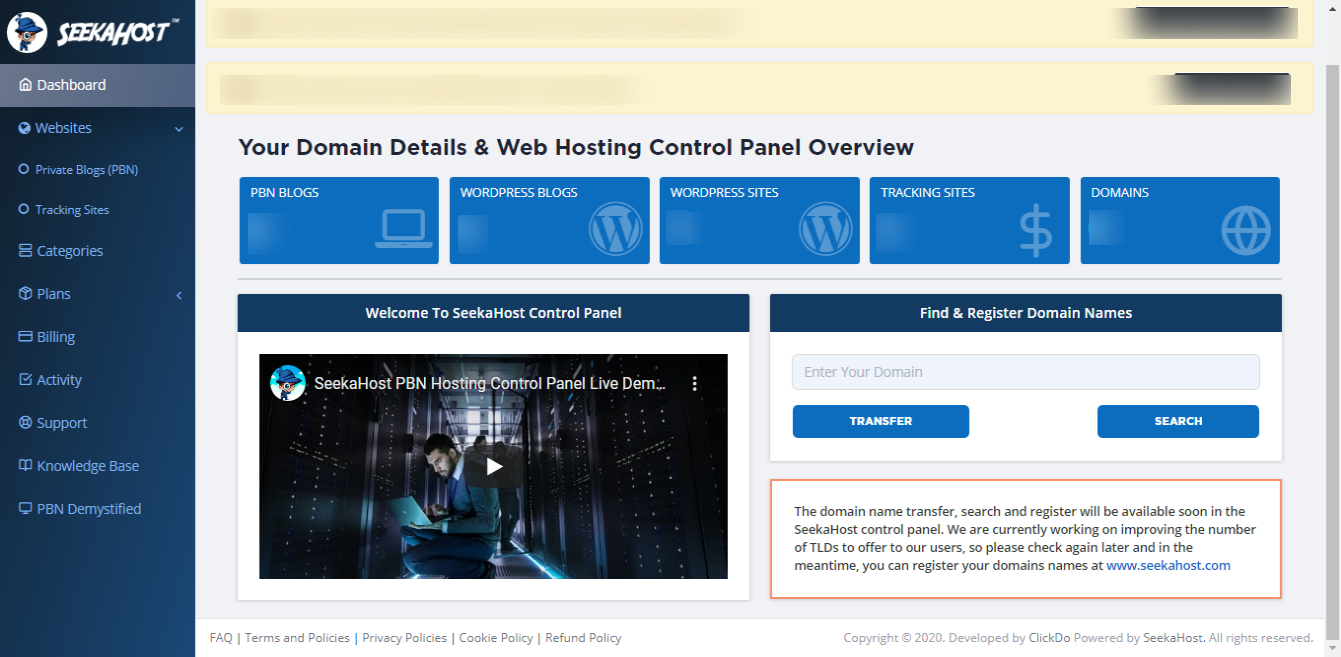Select Tracking Sites in sidebar

[x=72, y=210]
